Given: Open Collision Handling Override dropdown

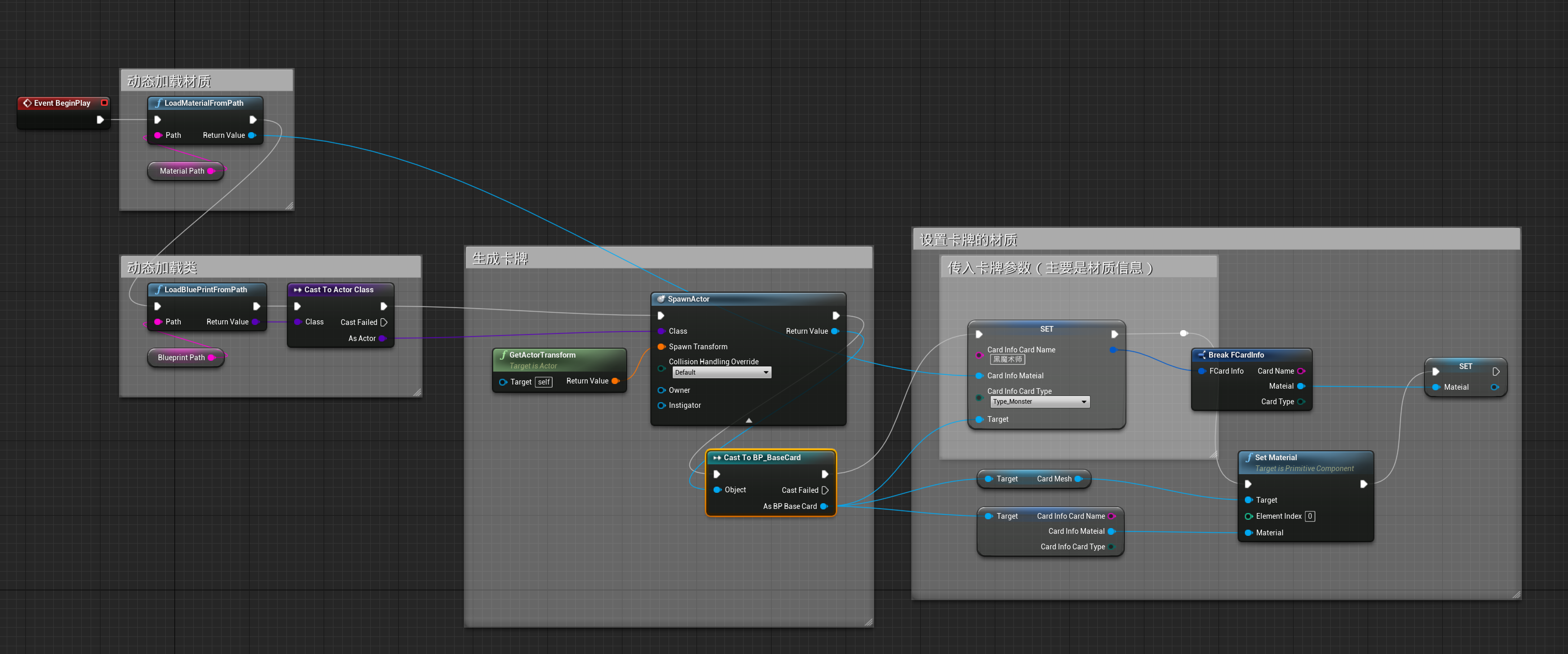Looking at the screenshot, I should [722, 373].
